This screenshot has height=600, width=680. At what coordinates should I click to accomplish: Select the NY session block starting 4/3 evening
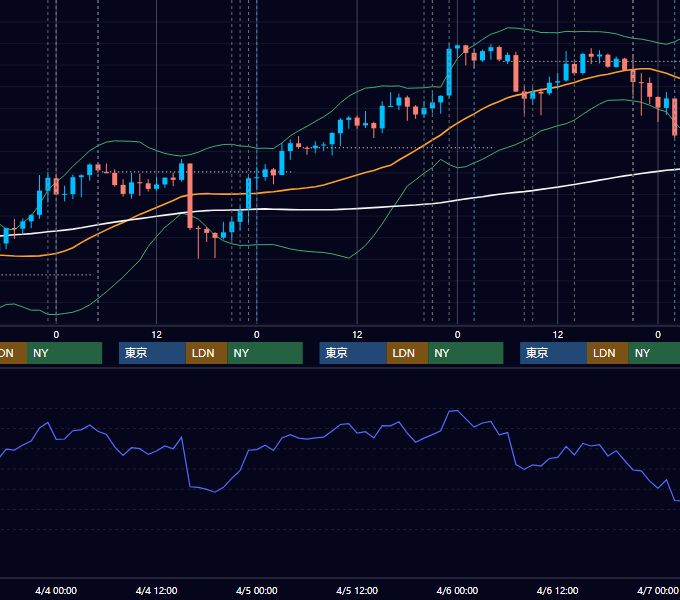tap(64, 353)
